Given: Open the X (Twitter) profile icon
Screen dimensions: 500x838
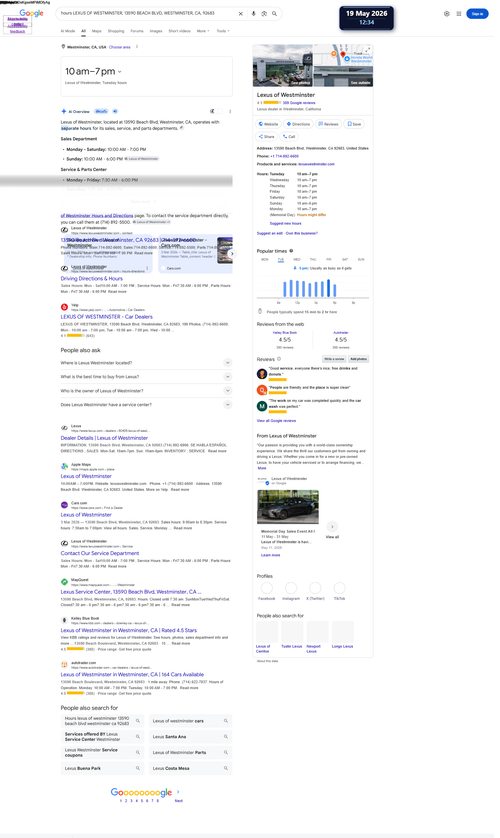Looking at the screenshot, I should coord(315,588).
